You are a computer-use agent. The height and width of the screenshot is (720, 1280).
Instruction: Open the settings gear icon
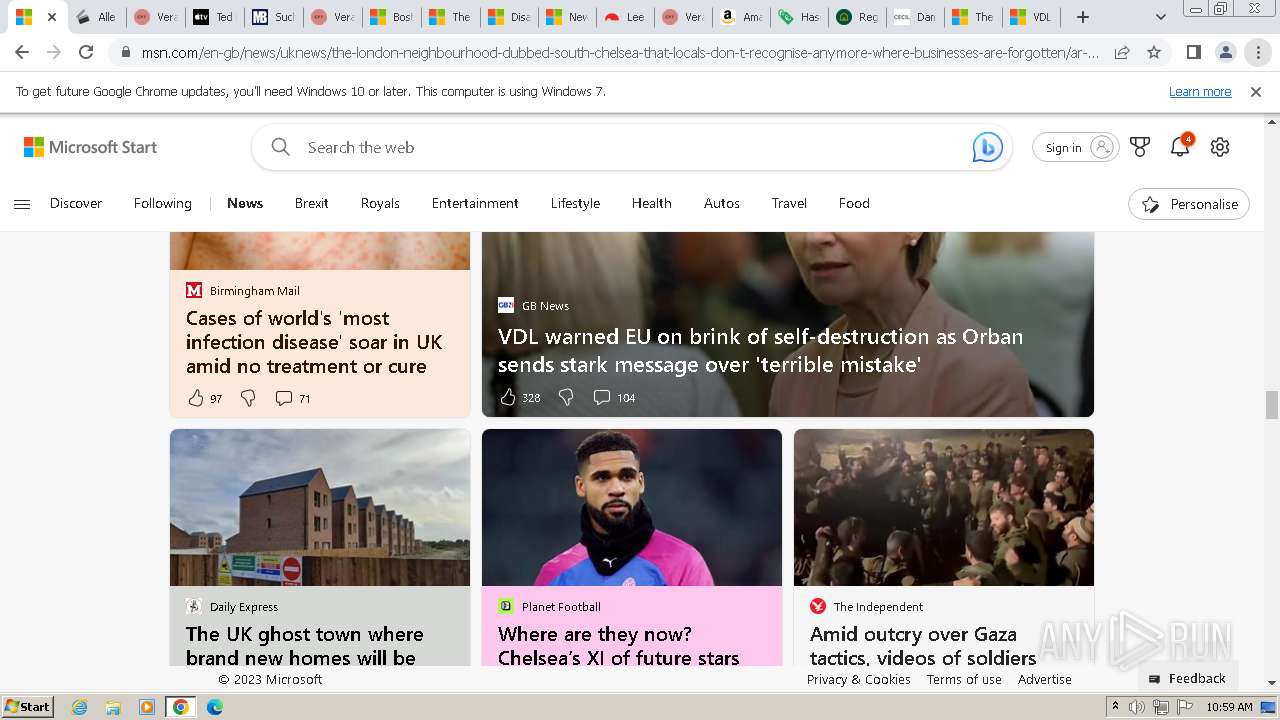click(1220, 147)
